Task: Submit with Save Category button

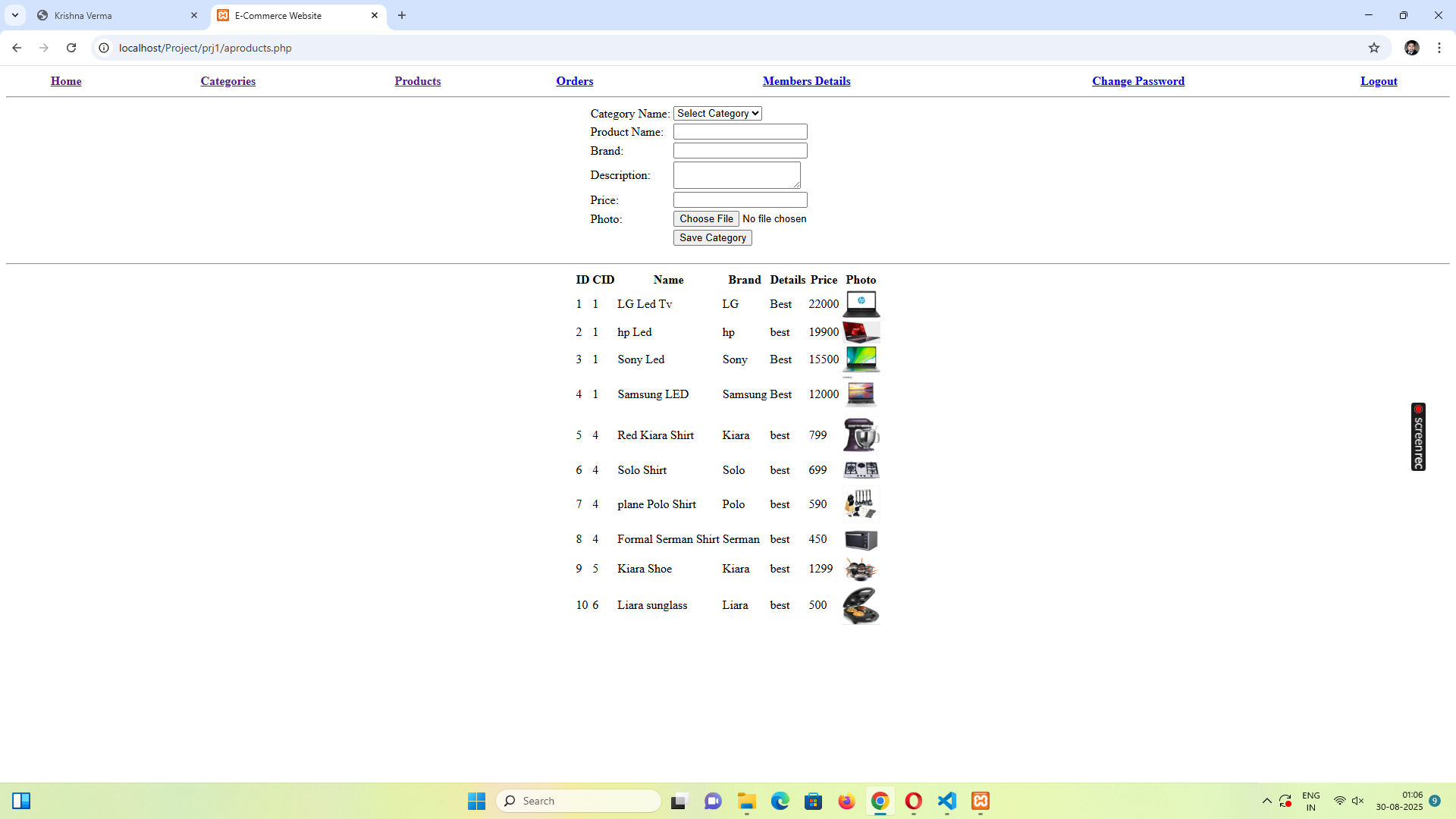Action: (713, 237)
